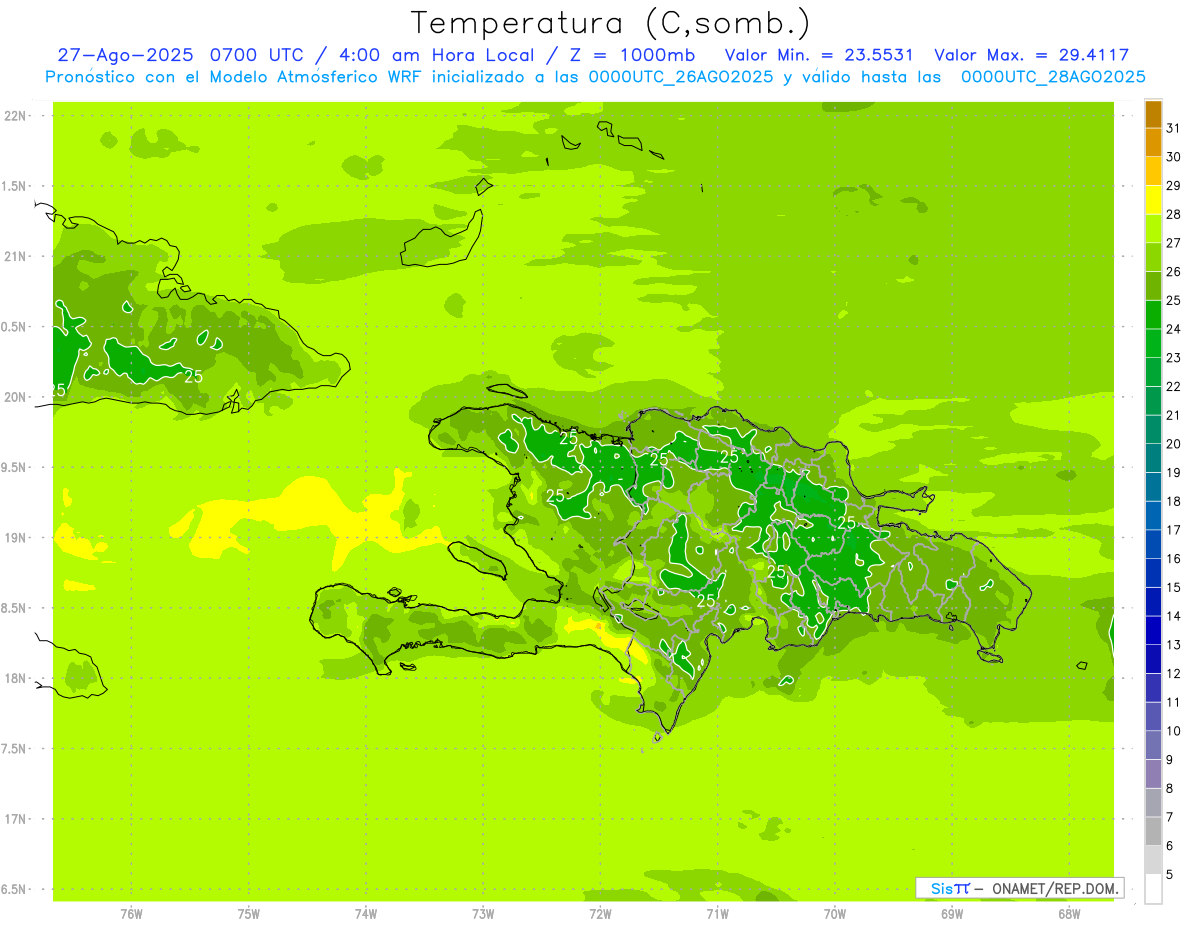1200x927 pixels.
Task: Click the '19N' latitude axis label
Action: click(17, 538)
